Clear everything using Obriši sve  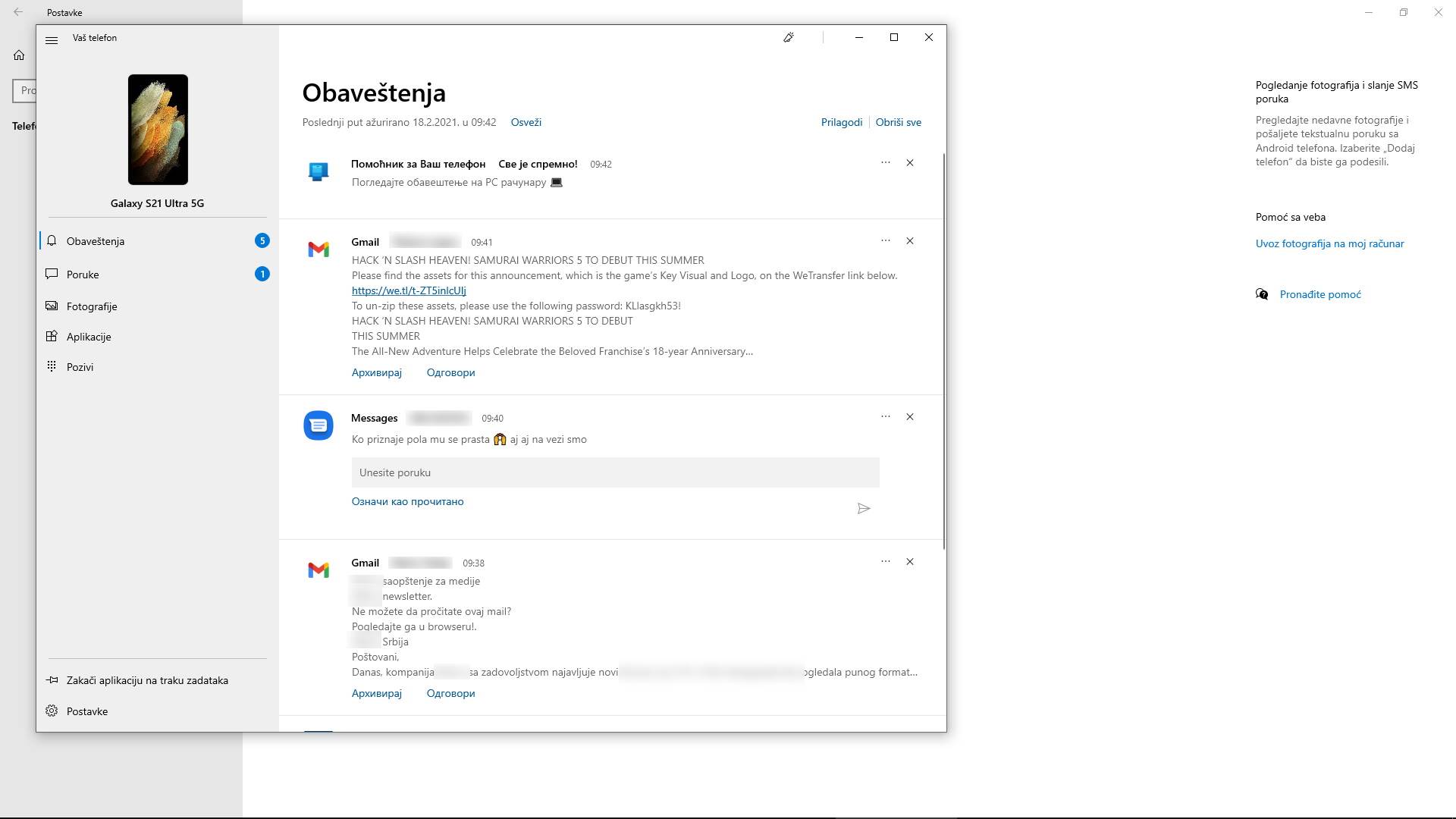point(898,122)
